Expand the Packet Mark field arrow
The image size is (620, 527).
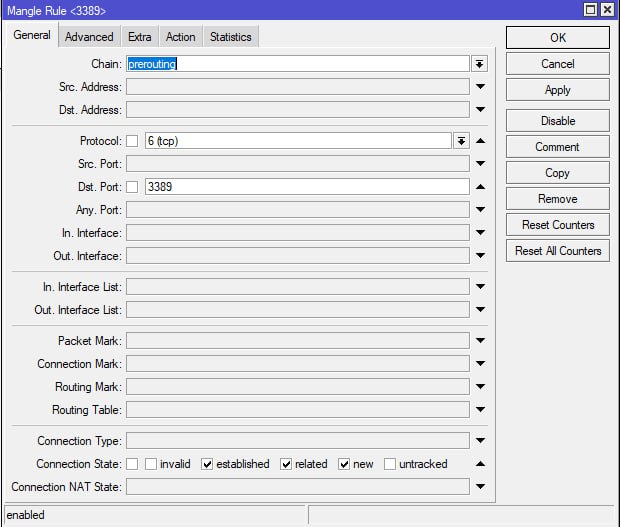pos(480,340)
